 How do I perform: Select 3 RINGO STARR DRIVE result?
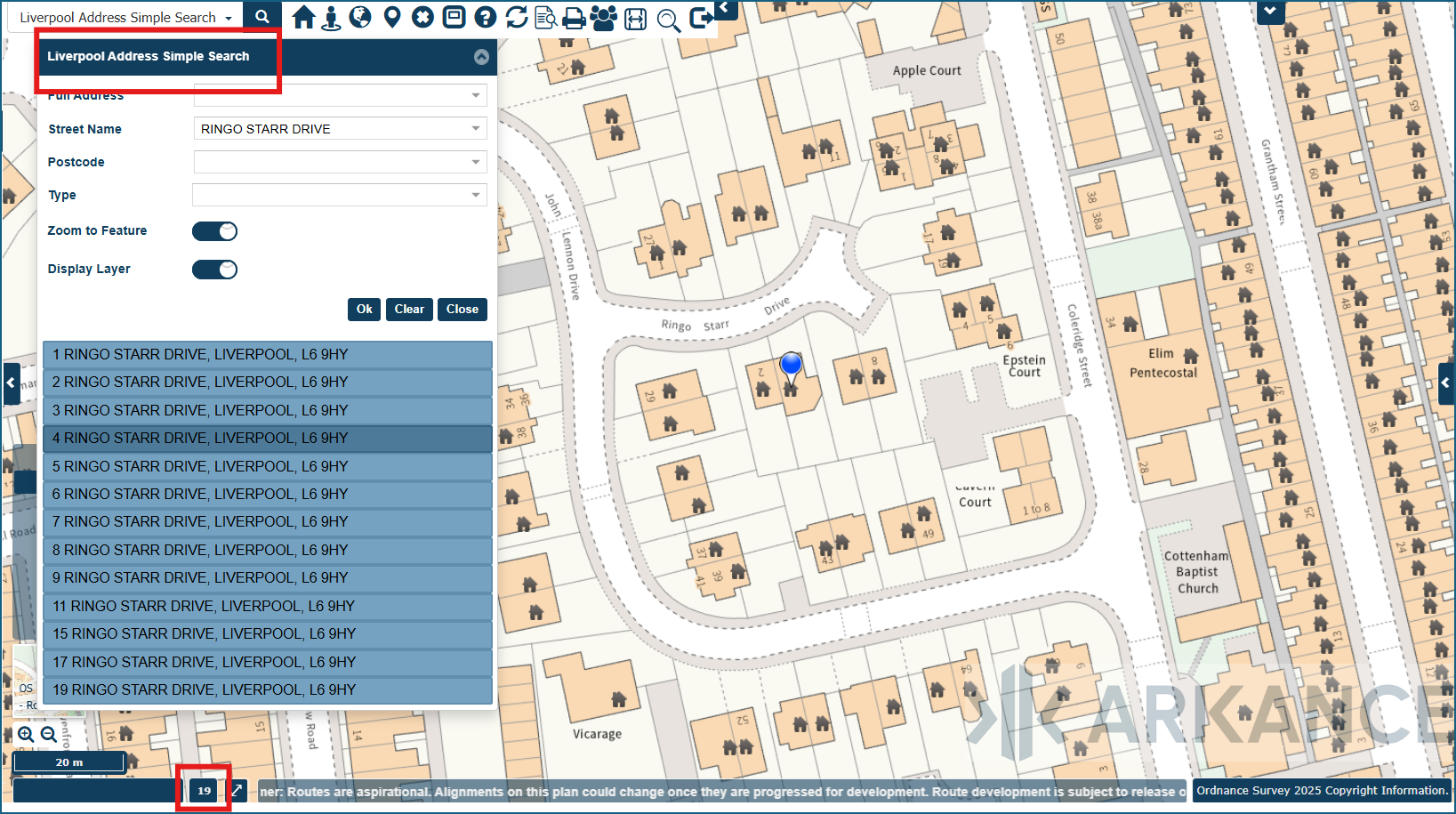pos(268,410)
